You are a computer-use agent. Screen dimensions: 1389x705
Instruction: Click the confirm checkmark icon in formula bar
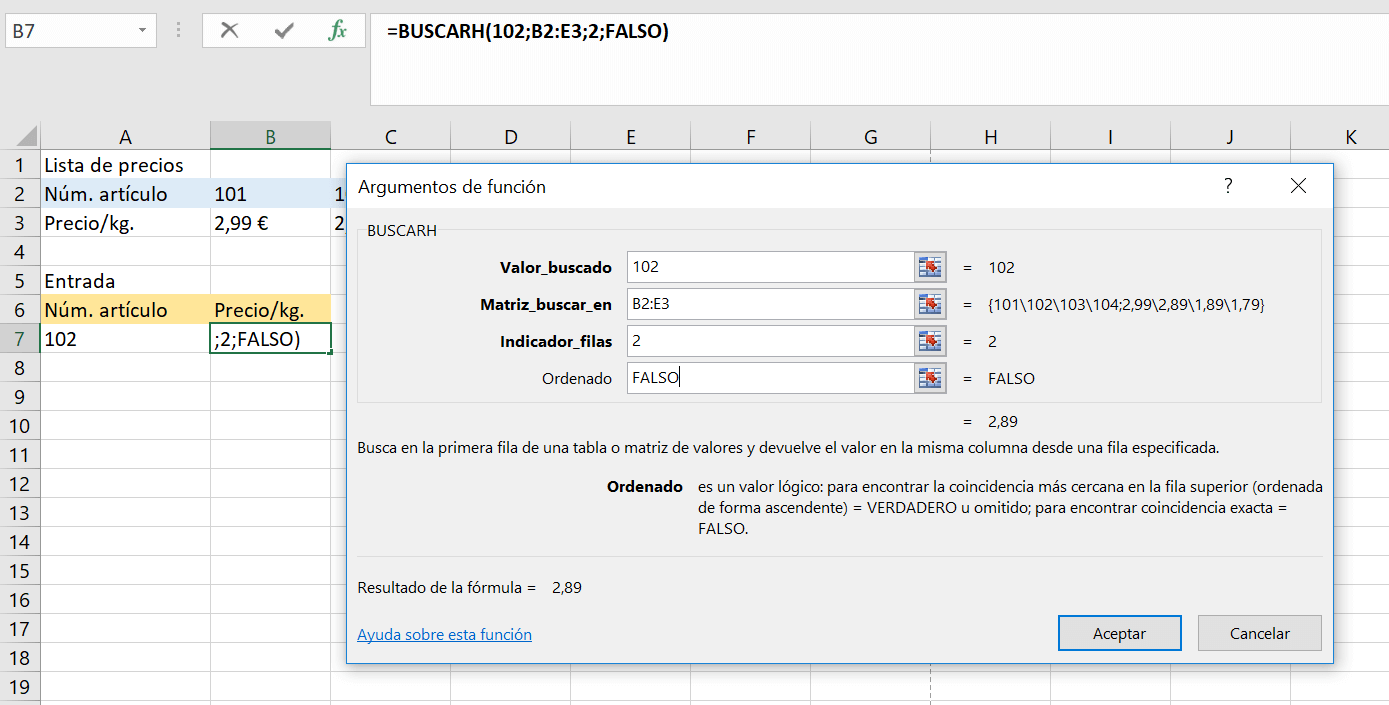284,31
